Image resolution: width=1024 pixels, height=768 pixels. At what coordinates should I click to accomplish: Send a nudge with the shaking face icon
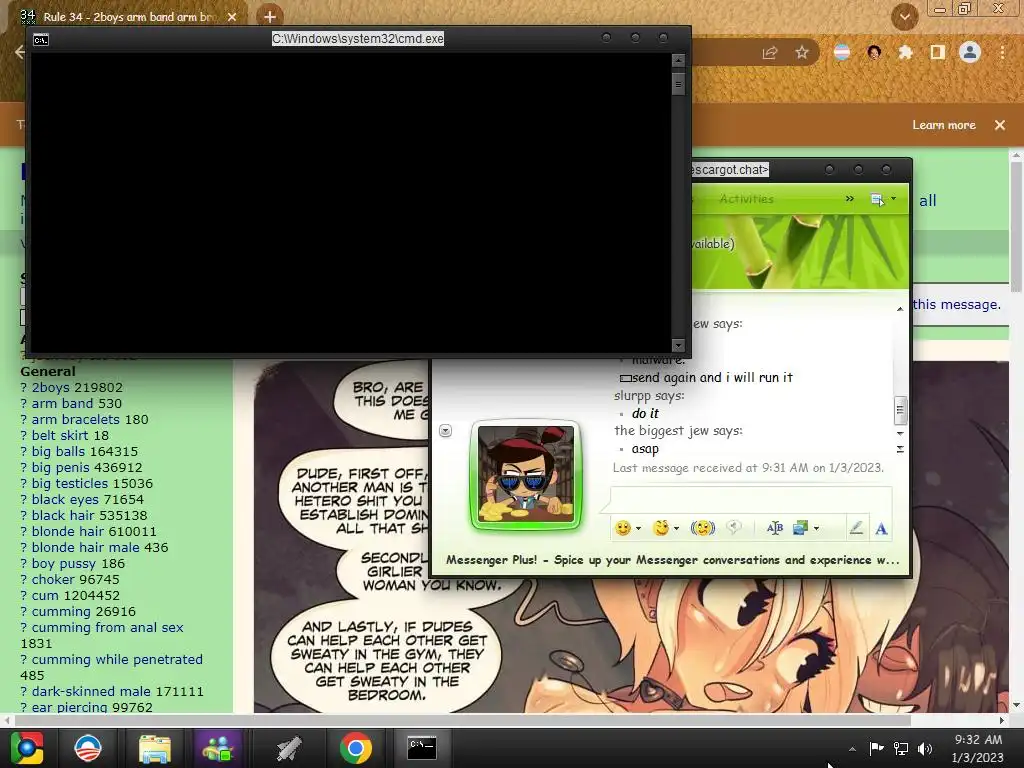tap(703, 528)
